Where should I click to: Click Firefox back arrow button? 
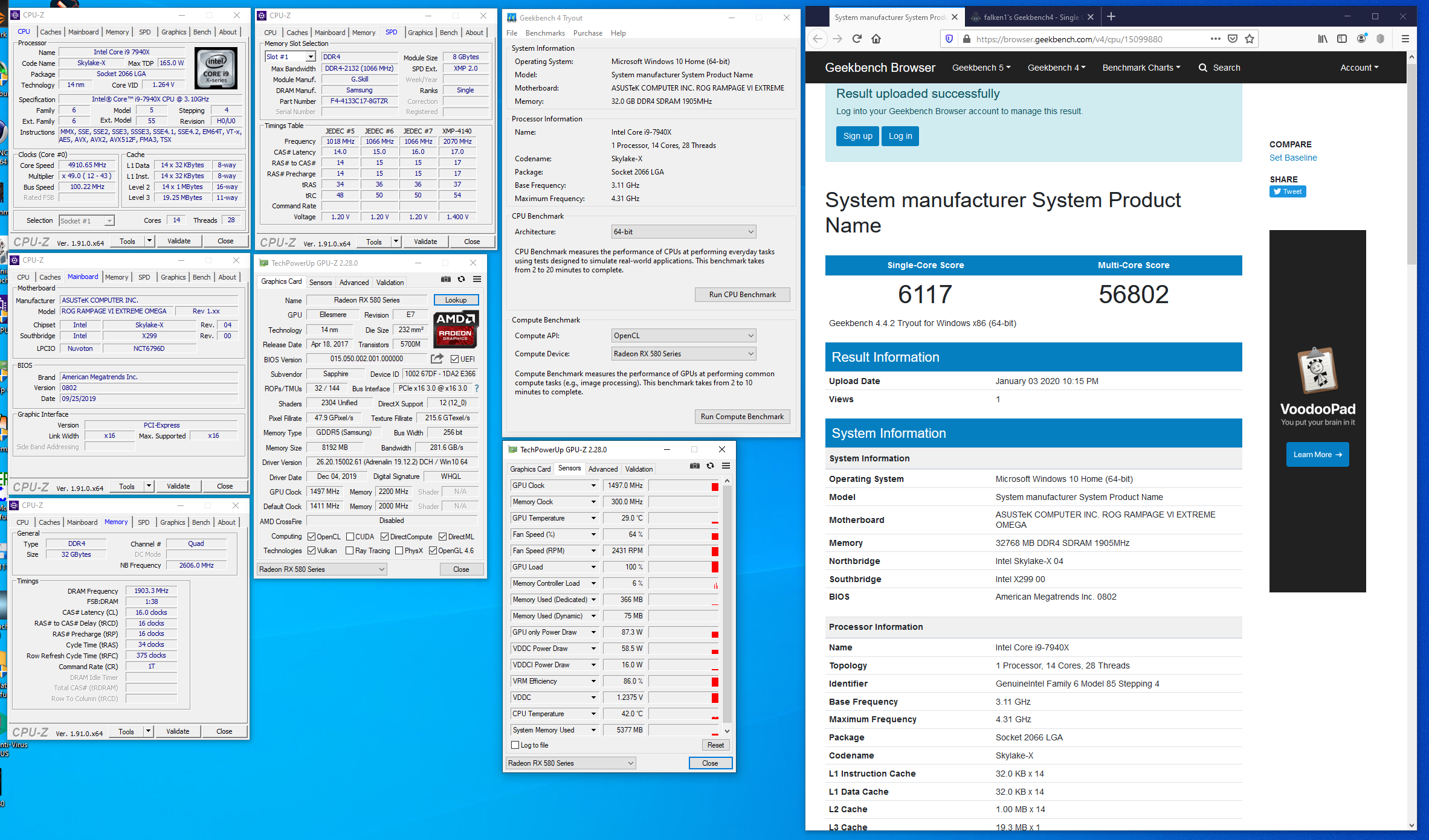tap(818, 39)
